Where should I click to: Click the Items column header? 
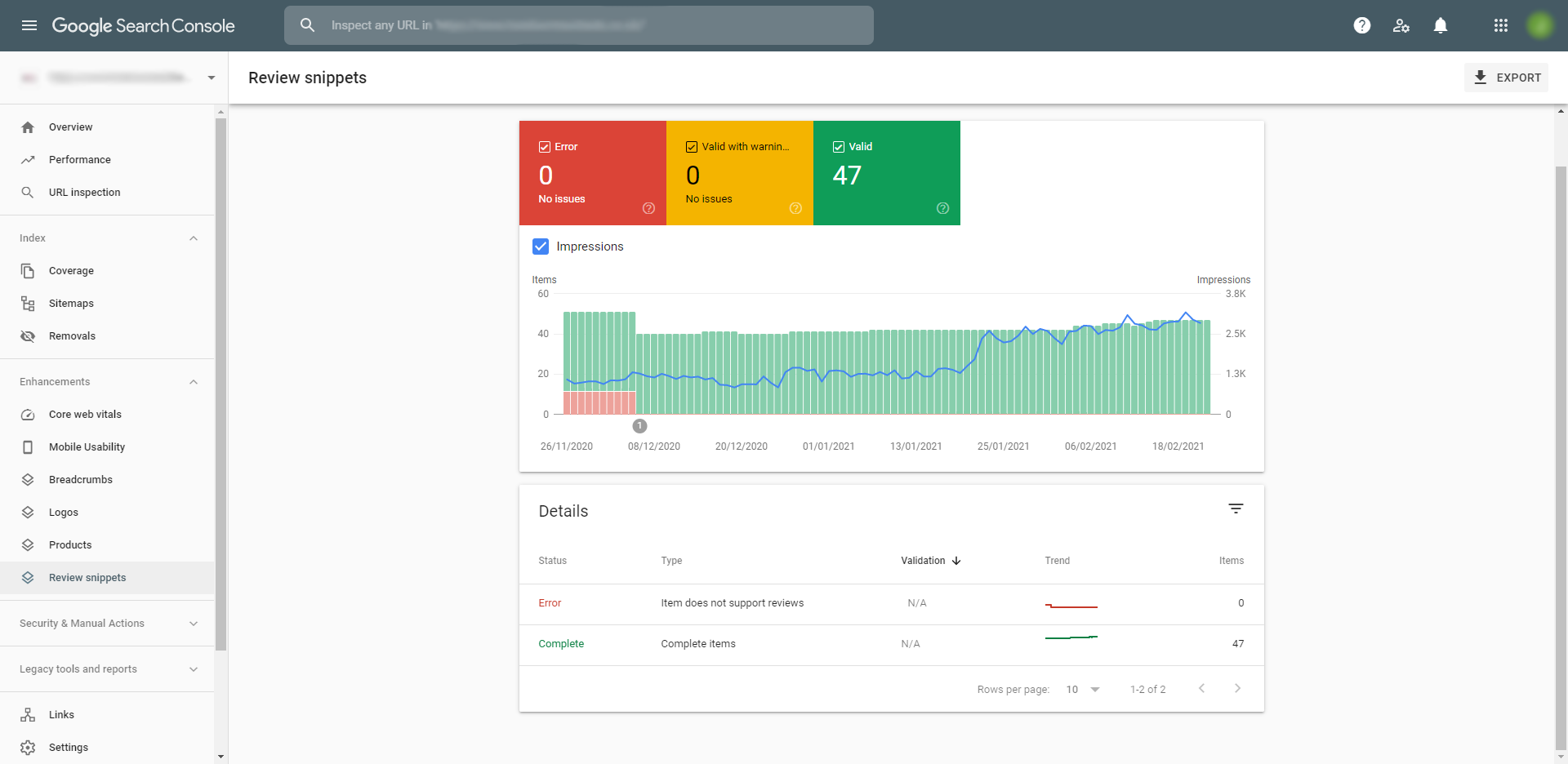[x=1232, y=561]
